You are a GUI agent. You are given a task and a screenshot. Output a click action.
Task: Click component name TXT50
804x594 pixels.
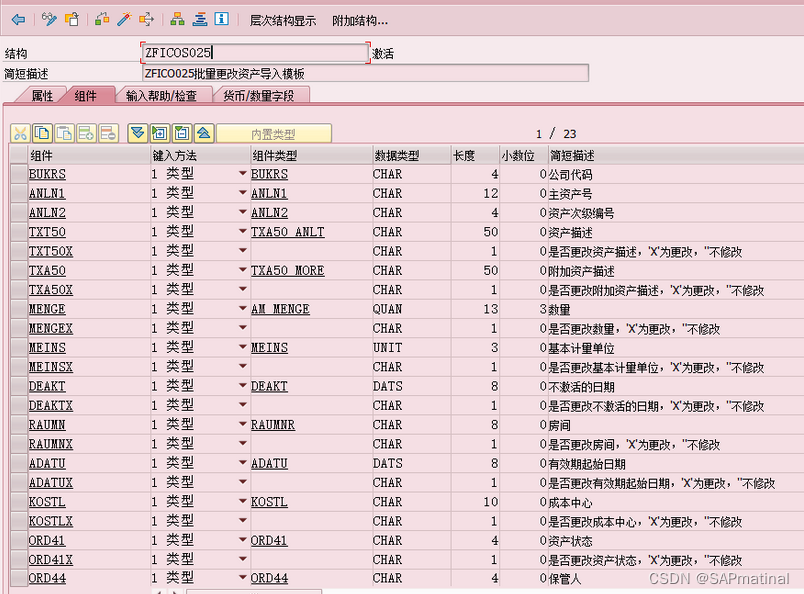(47, 232)
